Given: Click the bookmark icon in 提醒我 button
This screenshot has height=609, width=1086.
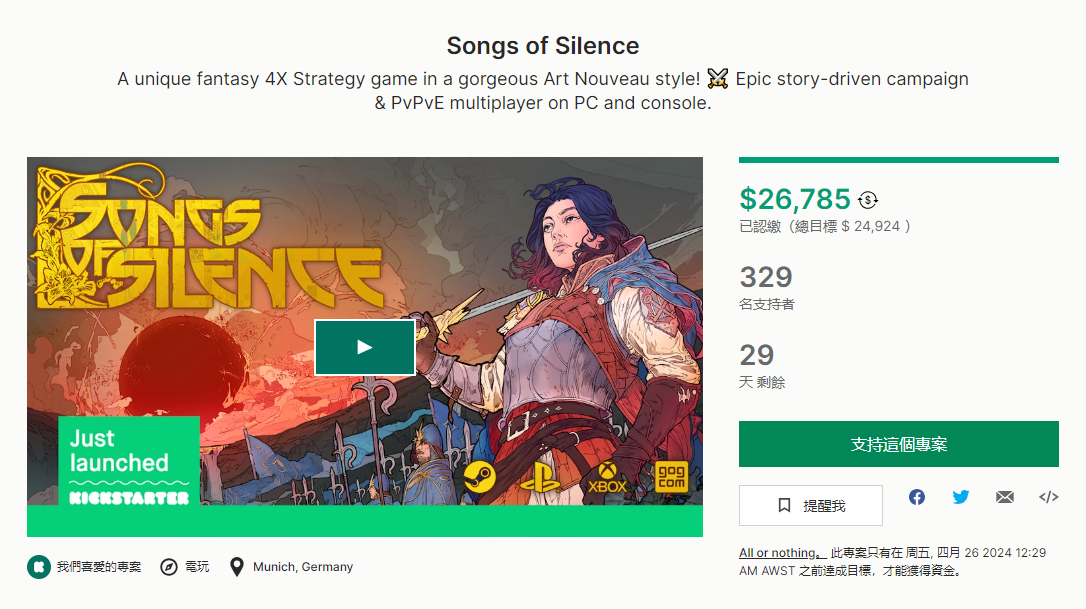Looking at the screenshot, I should click(x=784, y=506).
